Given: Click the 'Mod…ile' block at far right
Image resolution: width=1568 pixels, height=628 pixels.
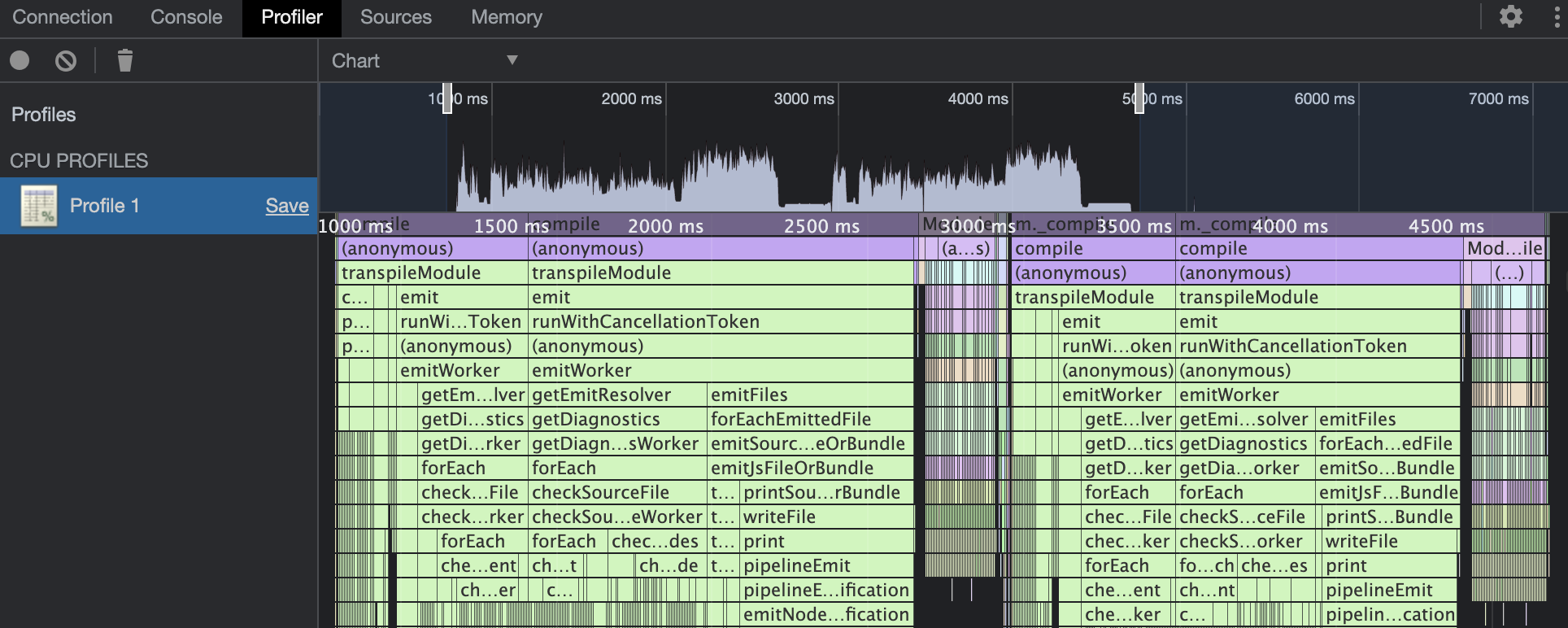Looking at the screenshot, I should click(1505, 249).
